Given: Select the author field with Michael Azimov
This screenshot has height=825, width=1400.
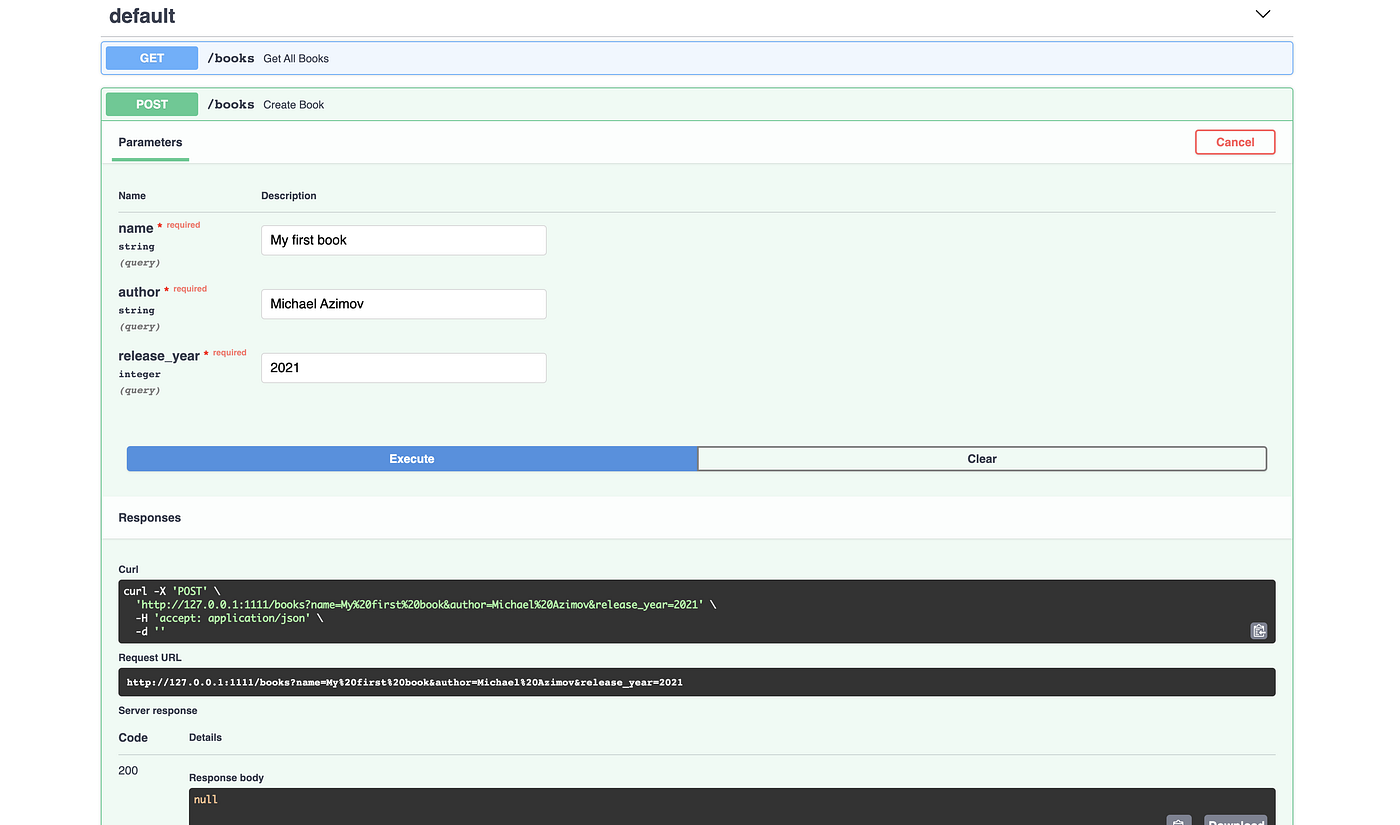Looking at the screenshot, I should coord(403,304).
